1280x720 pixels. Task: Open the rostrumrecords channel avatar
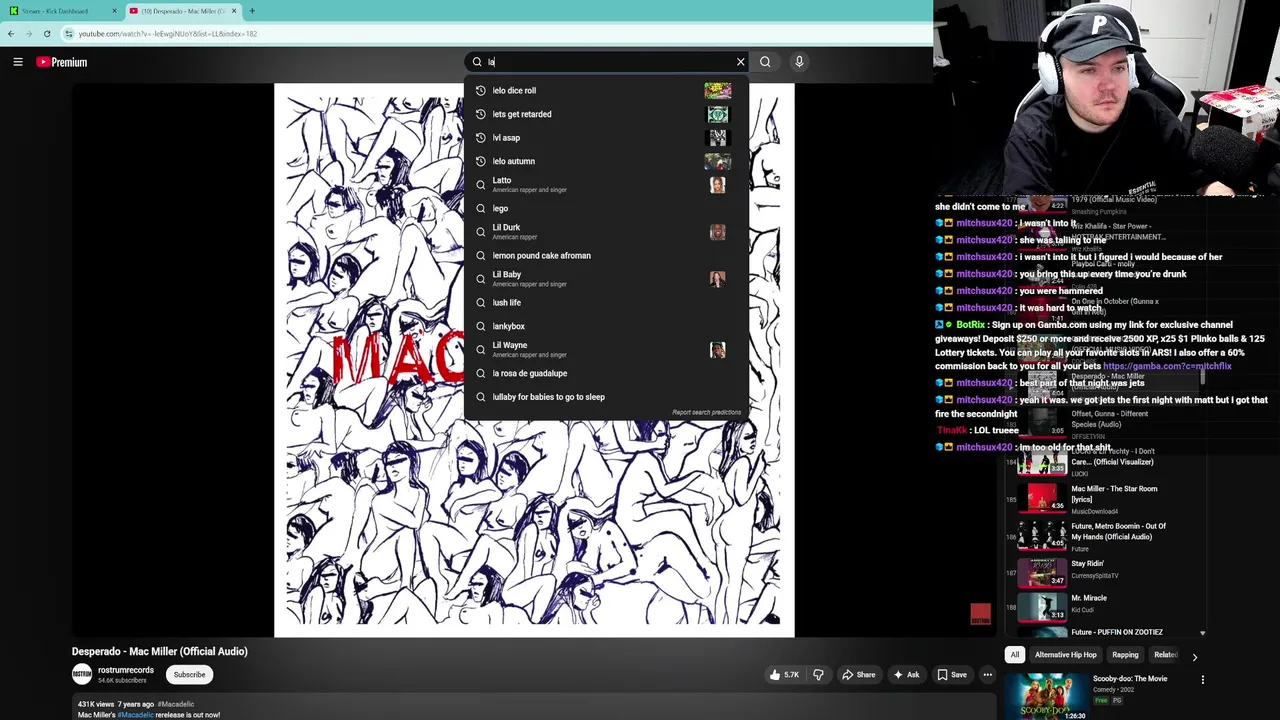coord(82,674)
